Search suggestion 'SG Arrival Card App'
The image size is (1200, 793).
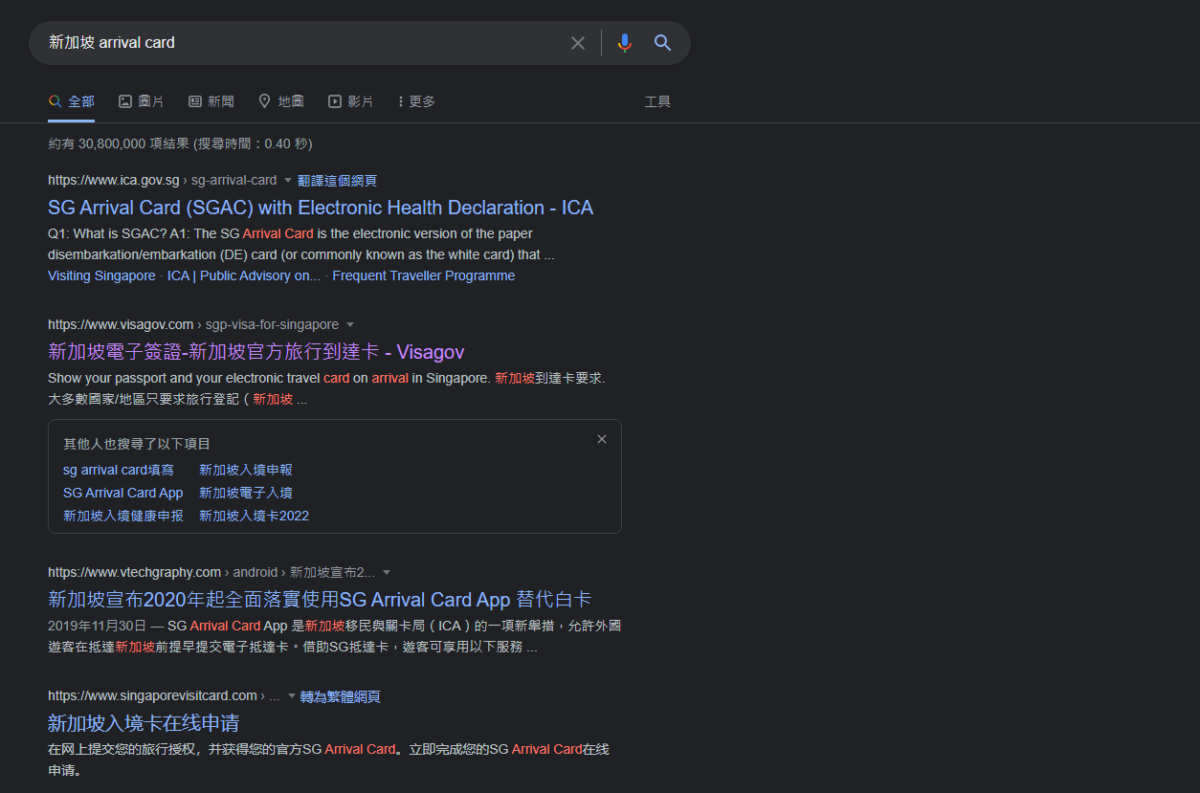(123, 493)
